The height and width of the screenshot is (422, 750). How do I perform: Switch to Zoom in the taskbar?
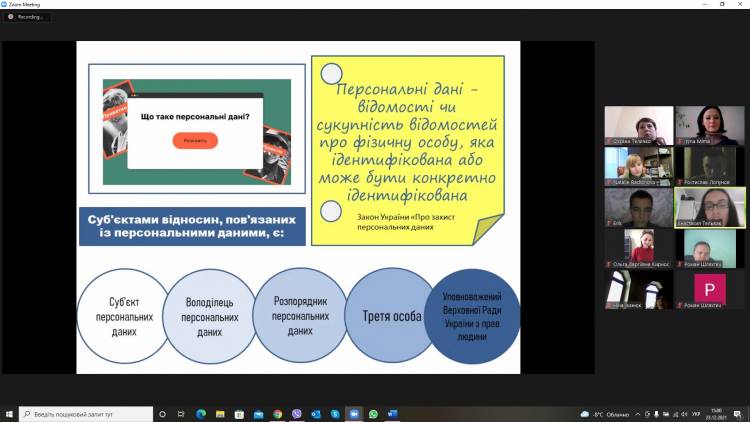(x=352, y=414)
